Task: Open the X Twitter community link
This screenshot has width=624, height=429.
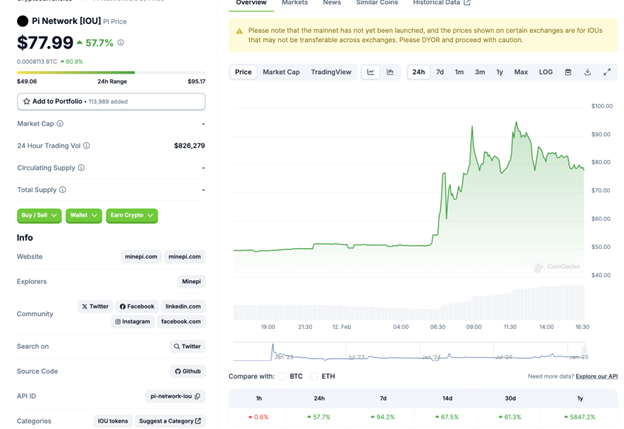Action: click(x=95, y=306)
